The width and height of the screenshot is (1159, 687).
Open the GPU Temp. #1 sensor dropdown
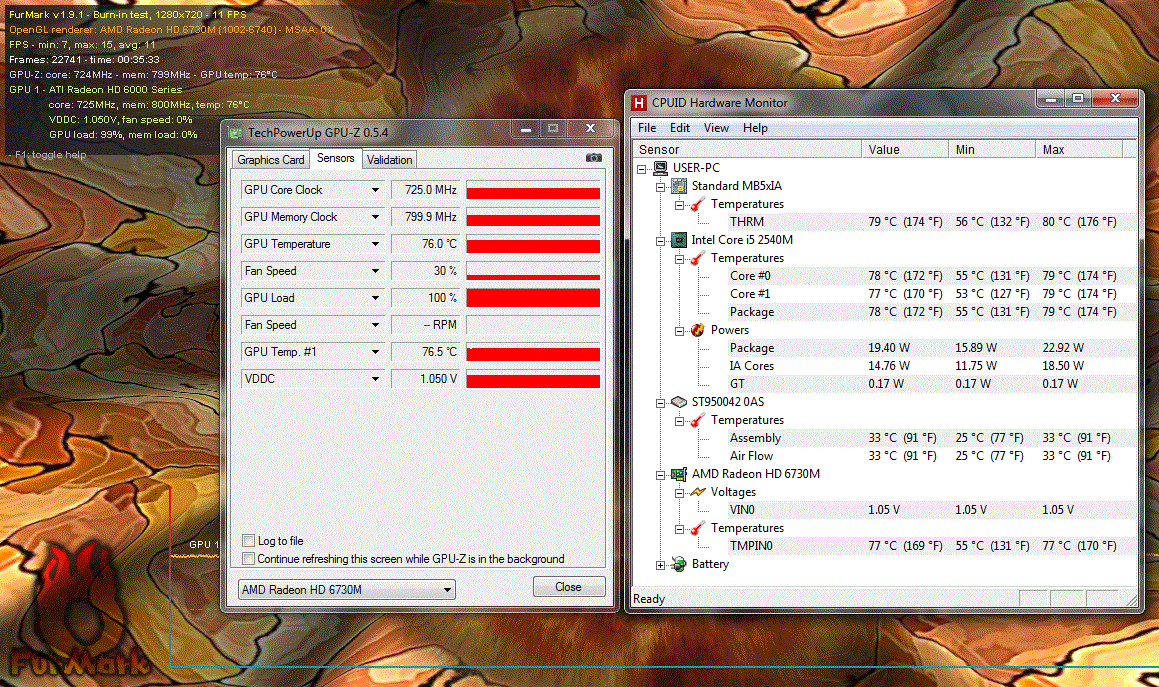375,352
